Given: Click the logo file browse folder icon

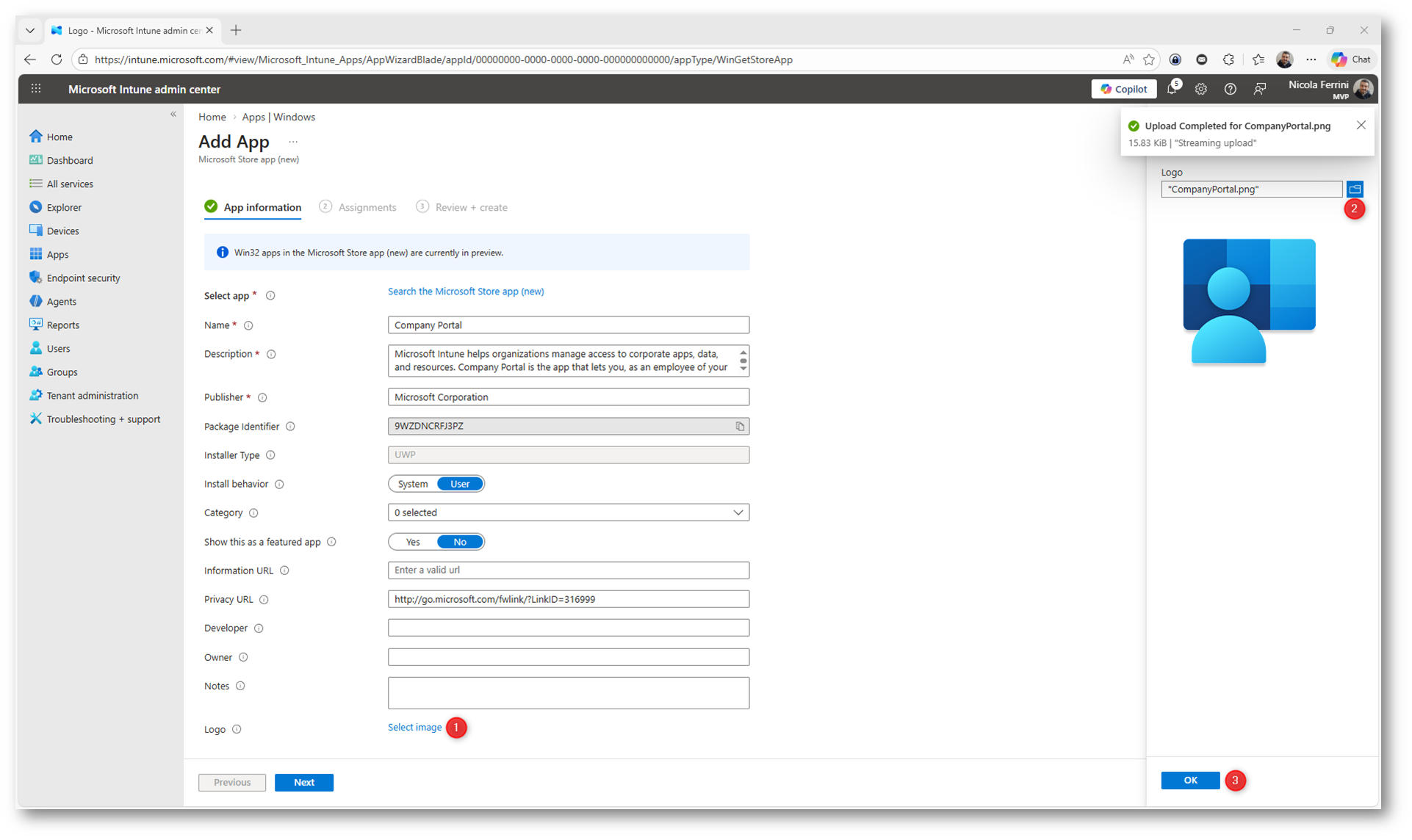Looking at the screenshot, I should coord(1354,189).
